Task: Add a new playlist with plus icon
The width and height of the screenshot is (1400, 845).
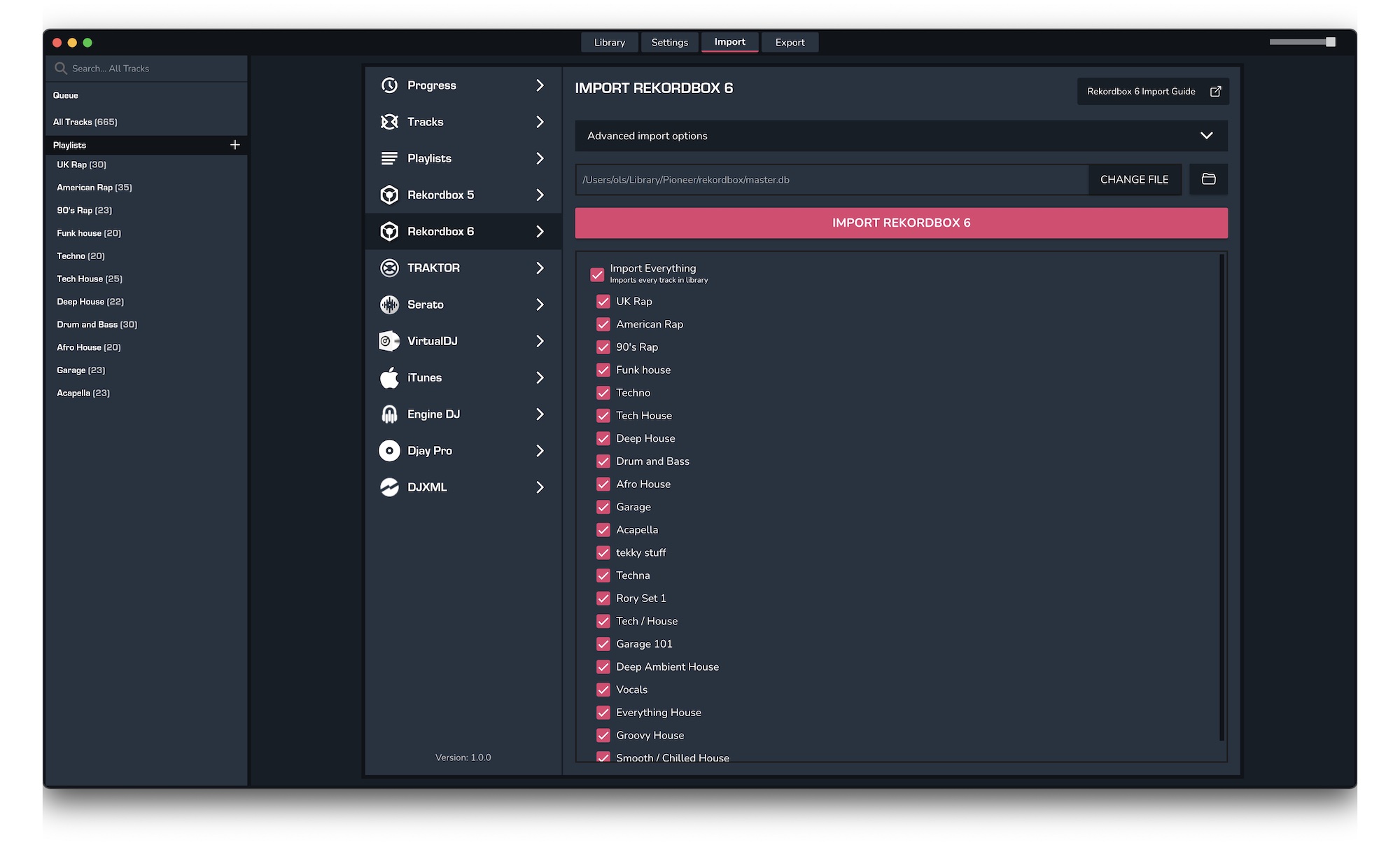Action: (235, 145)
